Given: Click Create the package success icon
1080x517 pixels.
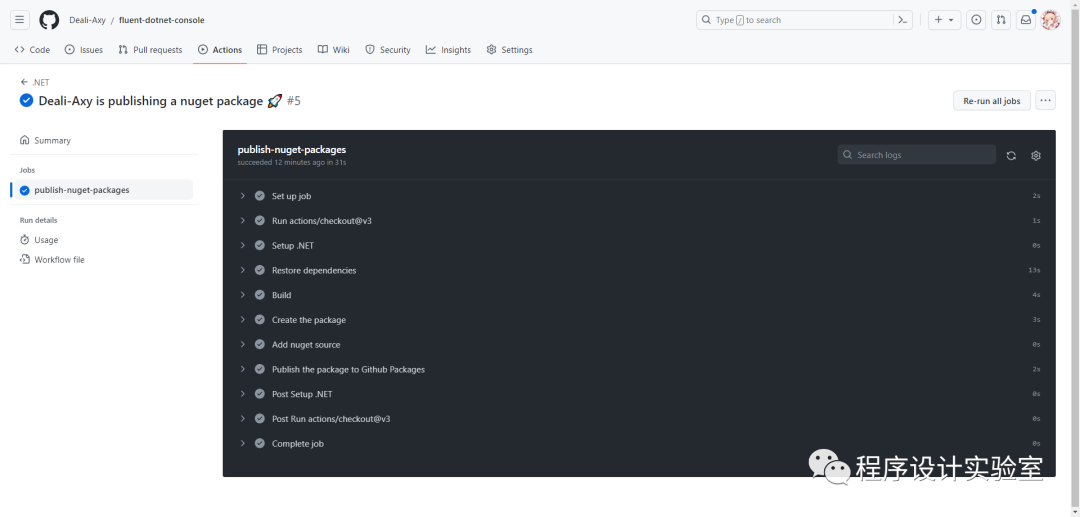Looking at the screenshot, I should (x=260, y=319).
